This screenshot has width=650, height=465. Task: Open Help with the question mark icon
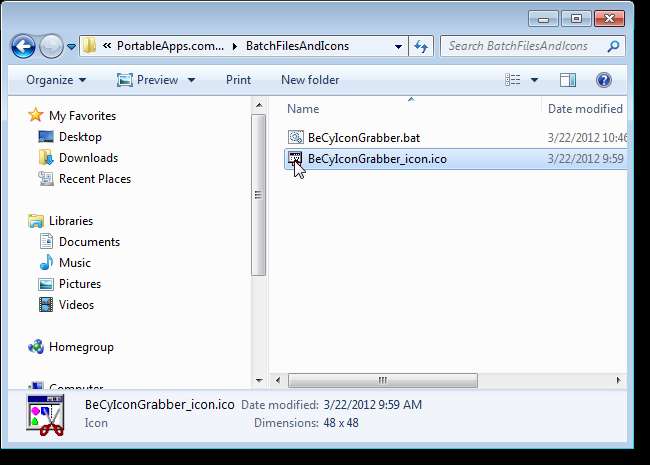tap(604, 80)
